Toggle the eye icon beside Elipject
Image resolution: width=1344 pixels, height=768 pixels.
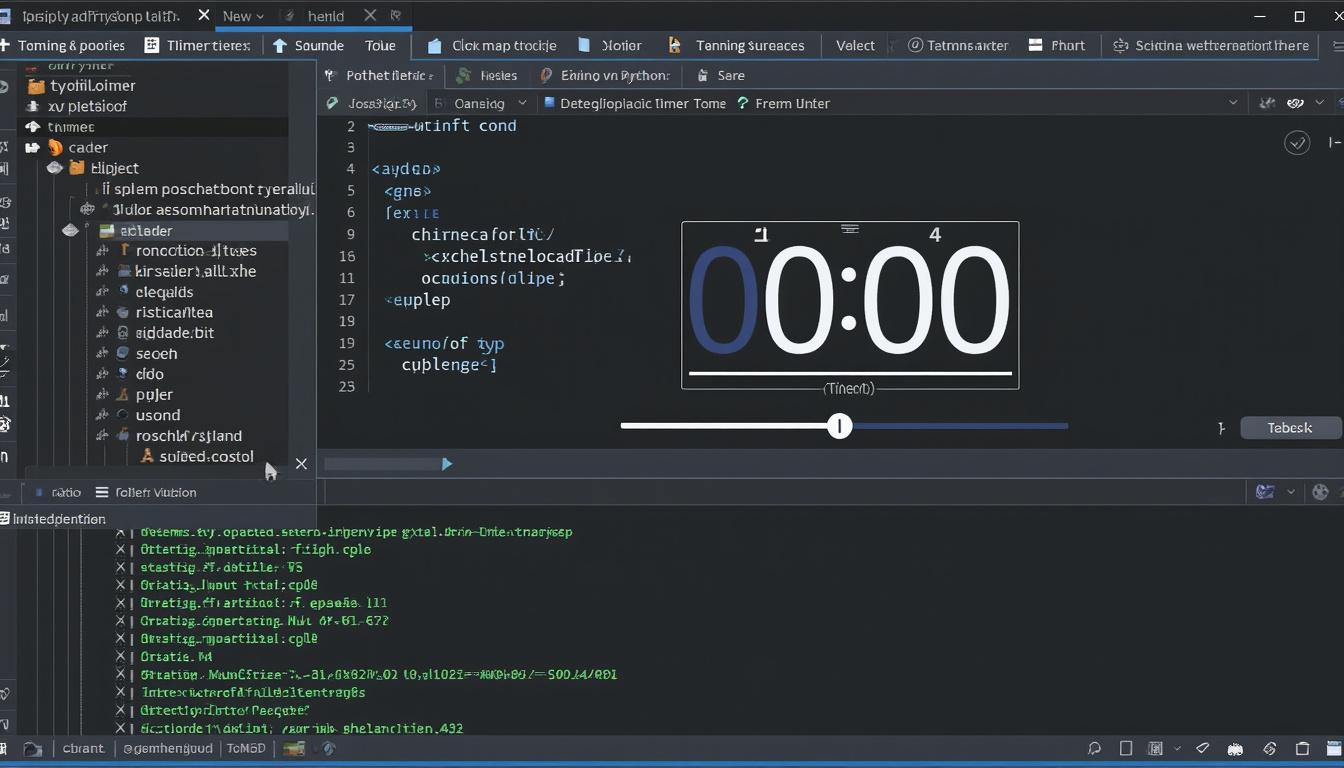pyautogui.click(x=56, y=168)
